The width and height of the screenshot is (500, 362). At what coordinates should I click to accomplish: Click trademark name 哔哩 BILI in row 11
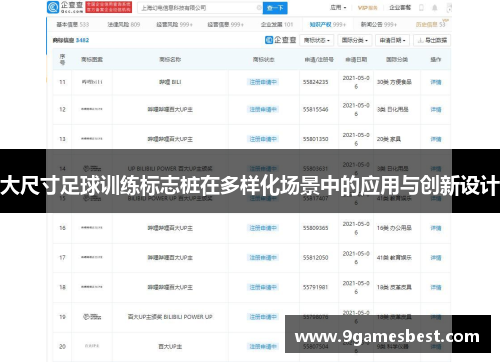click(170, 82)
